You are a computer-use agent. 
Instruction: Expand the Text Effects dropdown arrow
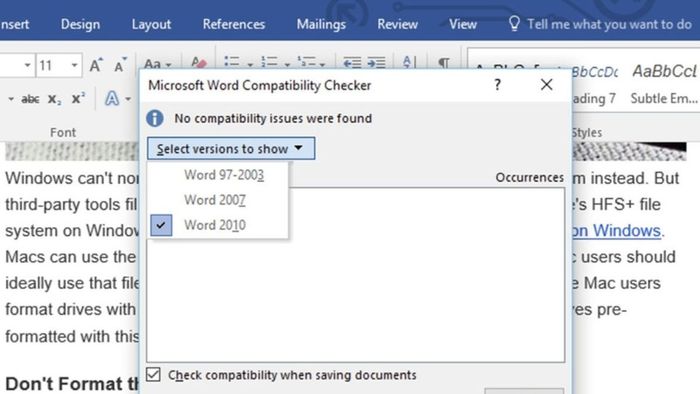128,99
